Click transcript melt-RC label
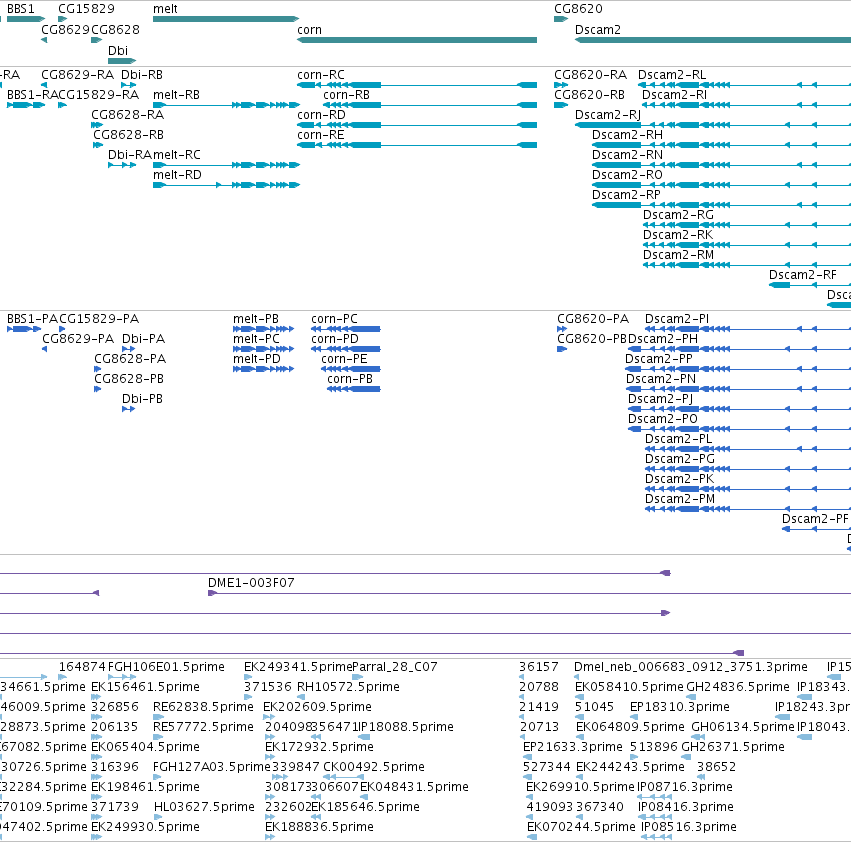The image size is (851, 842). 176,155
